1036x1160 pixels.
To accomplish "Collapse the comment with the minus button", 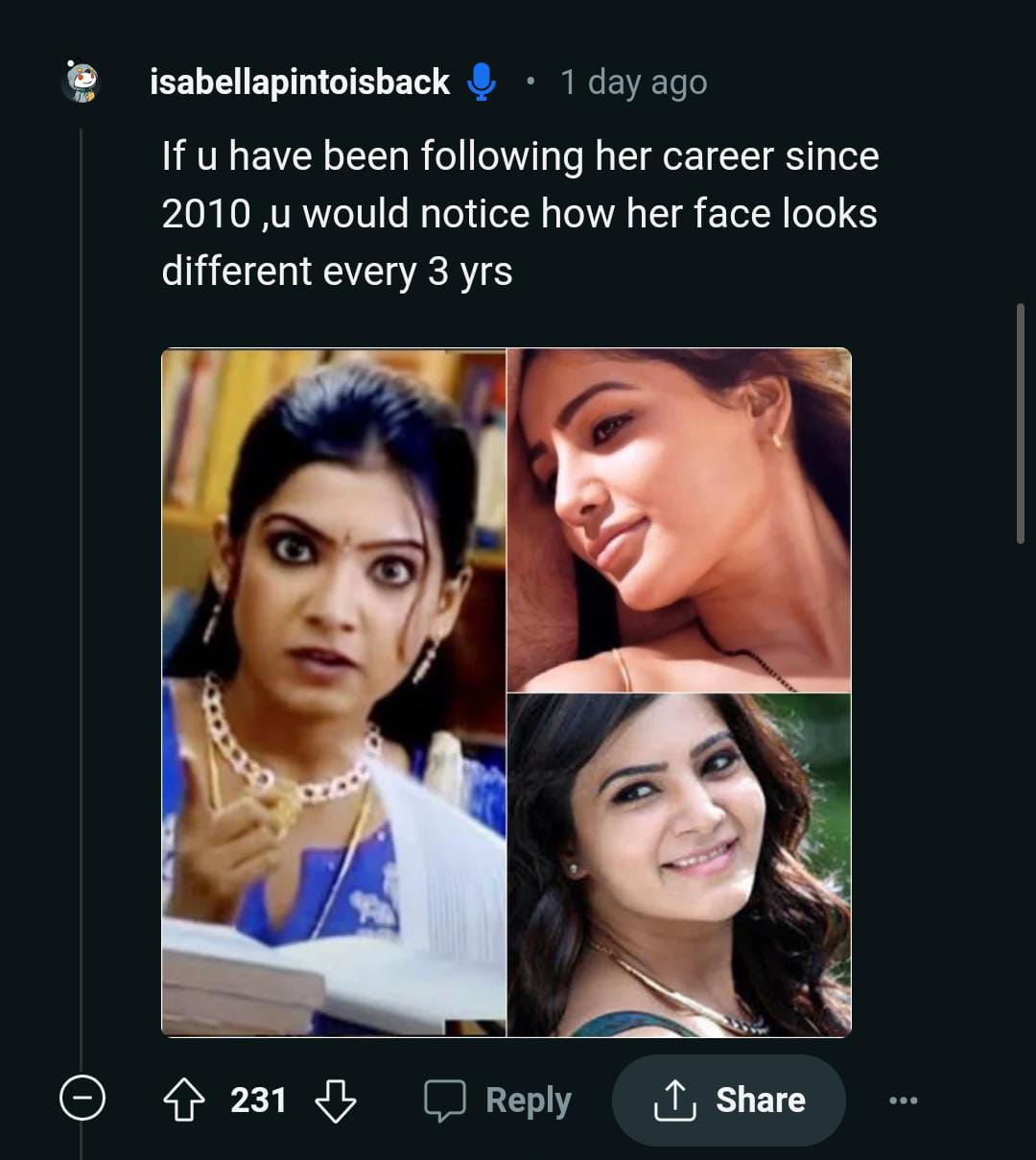I will coord(82,1098).
